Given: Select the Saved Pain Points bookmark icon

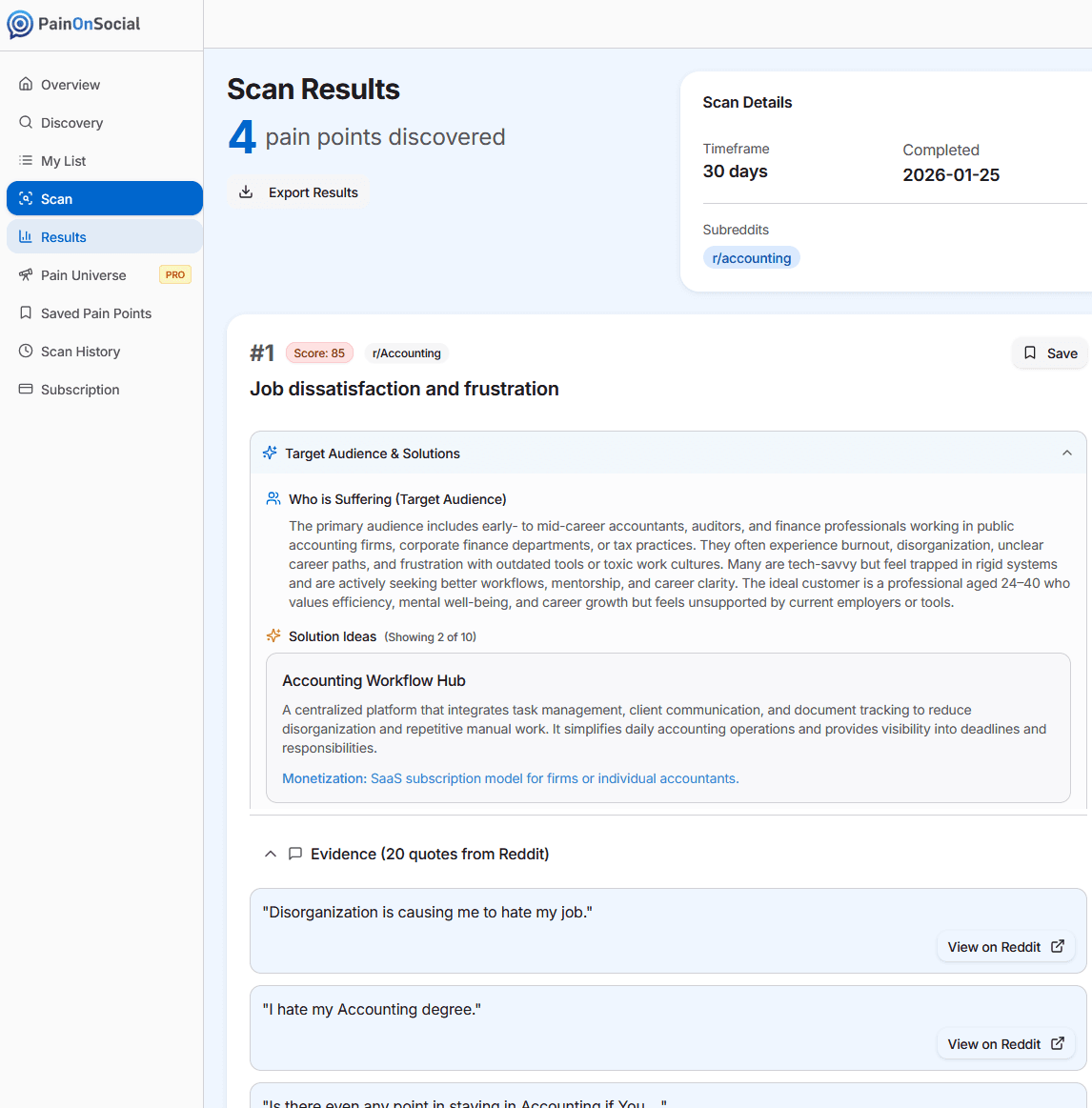Looking at the screenshot, I should pyautogui.click(x=25, y=312).
